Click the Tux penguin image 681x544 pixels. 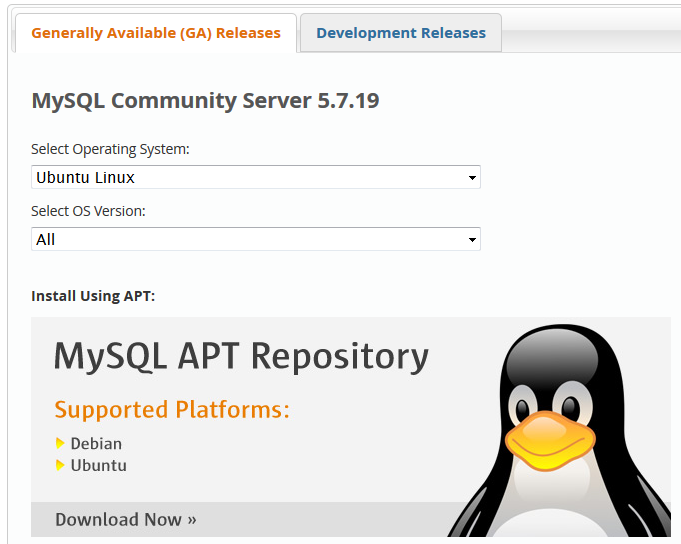560,431
